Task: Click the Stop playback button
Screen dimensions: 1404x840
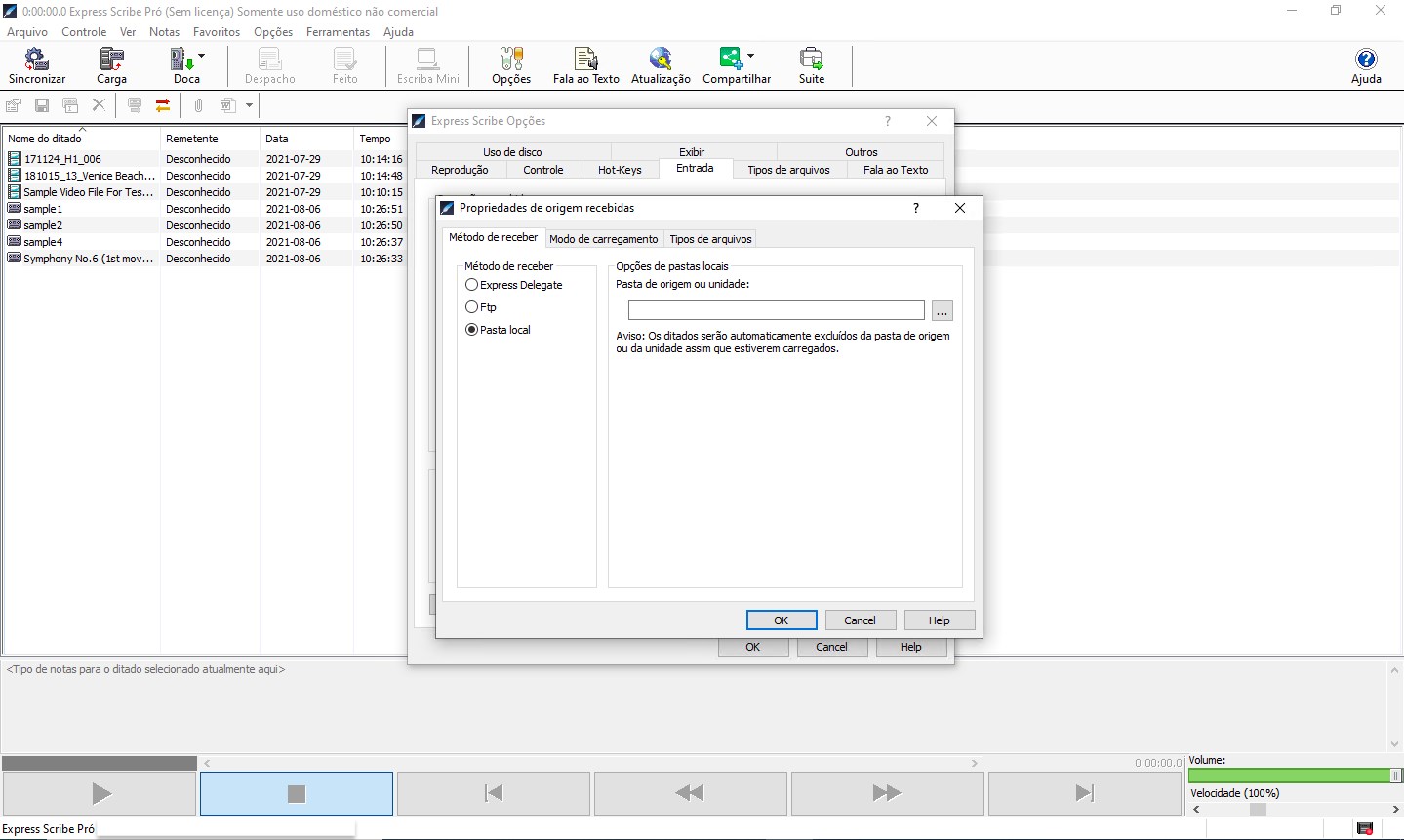Action: (x=297, y=794)
